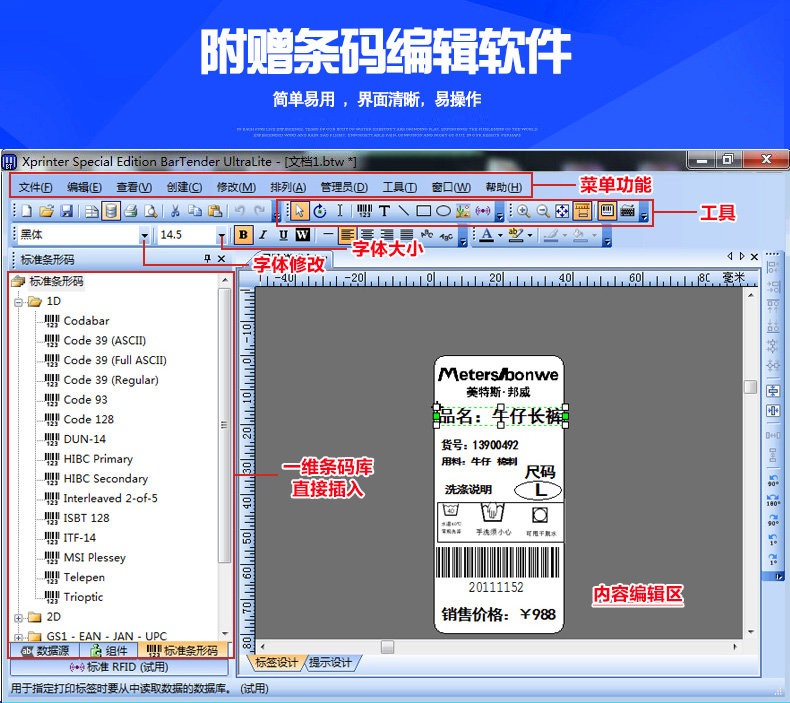This screenshot has width=790, height=703.
Task: Select the 品名: 牛仔长裤 text object
Action: [x=501, y=416]
